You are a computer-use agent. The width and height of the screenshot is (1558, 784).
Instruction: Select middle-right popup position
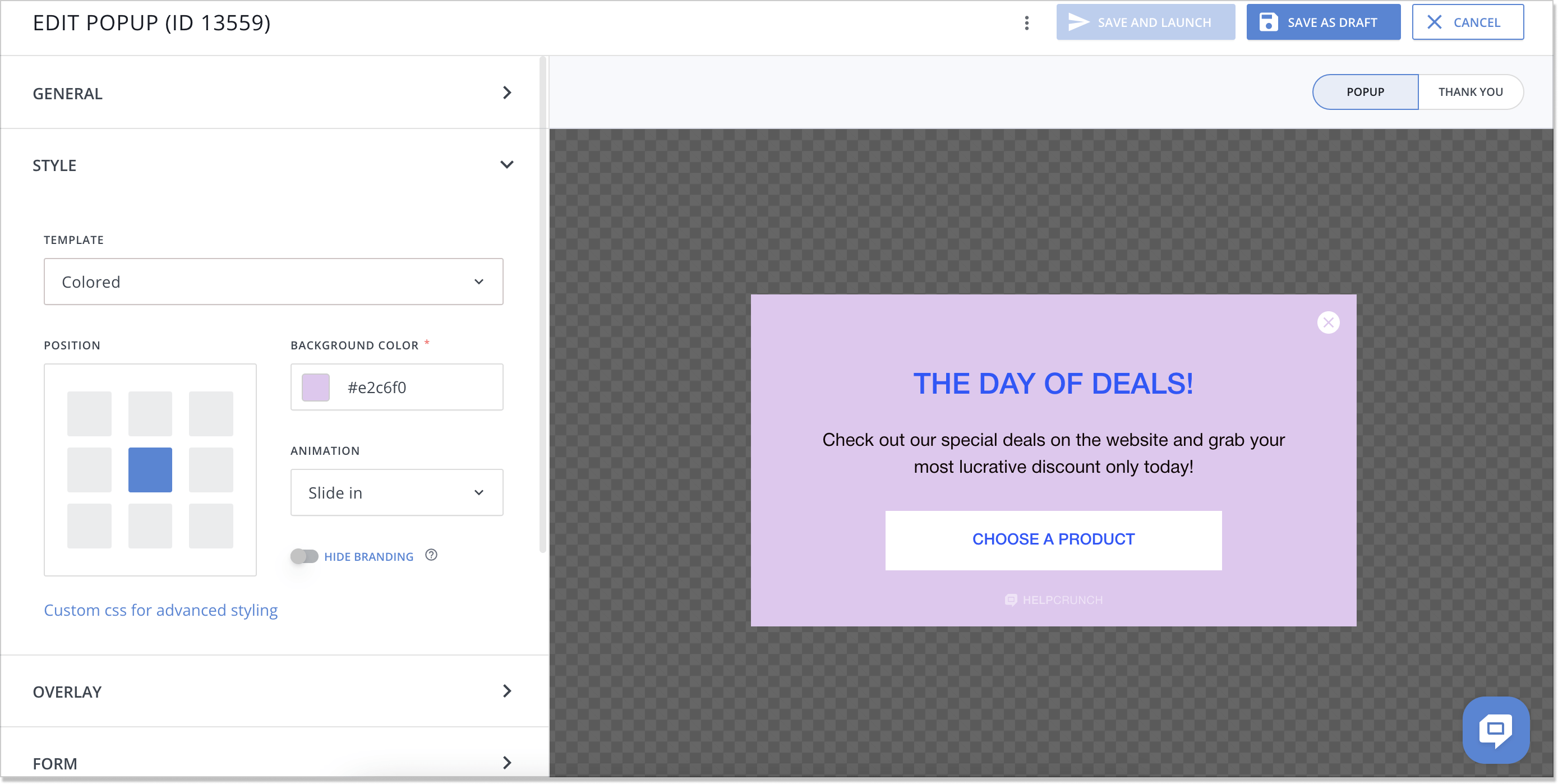(211, 469)
